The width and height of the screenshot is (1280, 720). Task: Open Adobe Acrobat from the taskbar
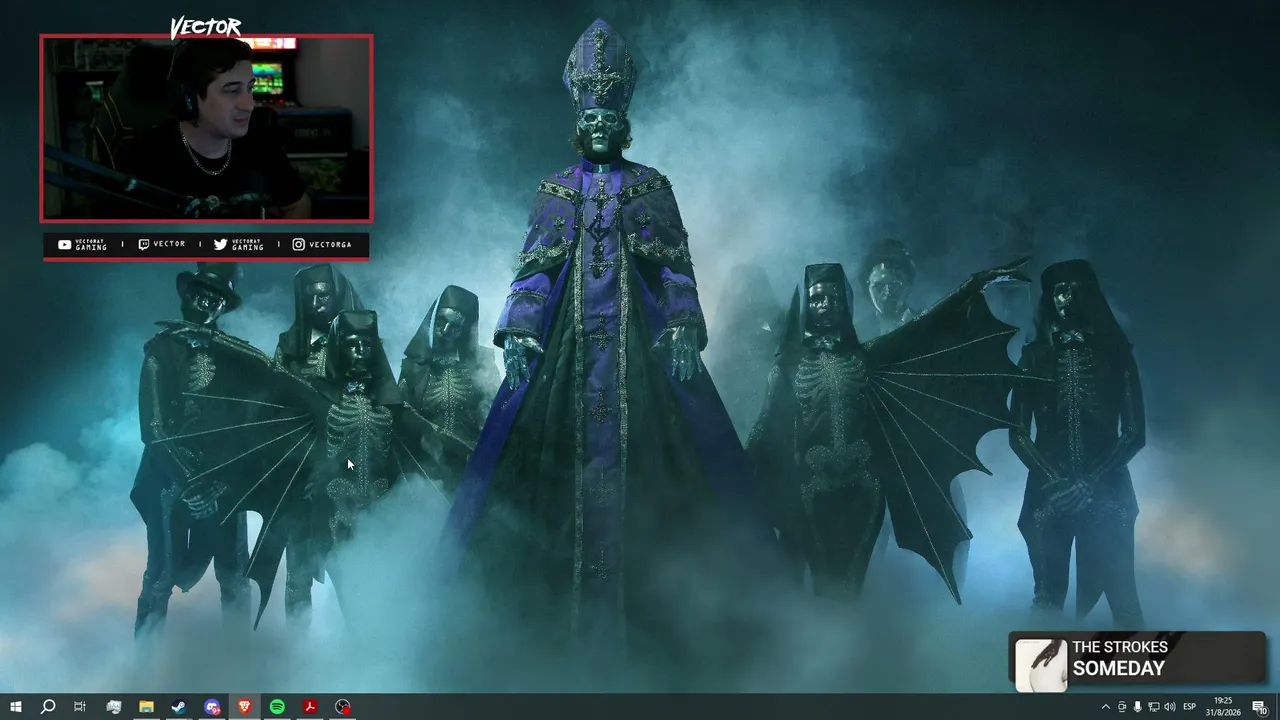310,707
